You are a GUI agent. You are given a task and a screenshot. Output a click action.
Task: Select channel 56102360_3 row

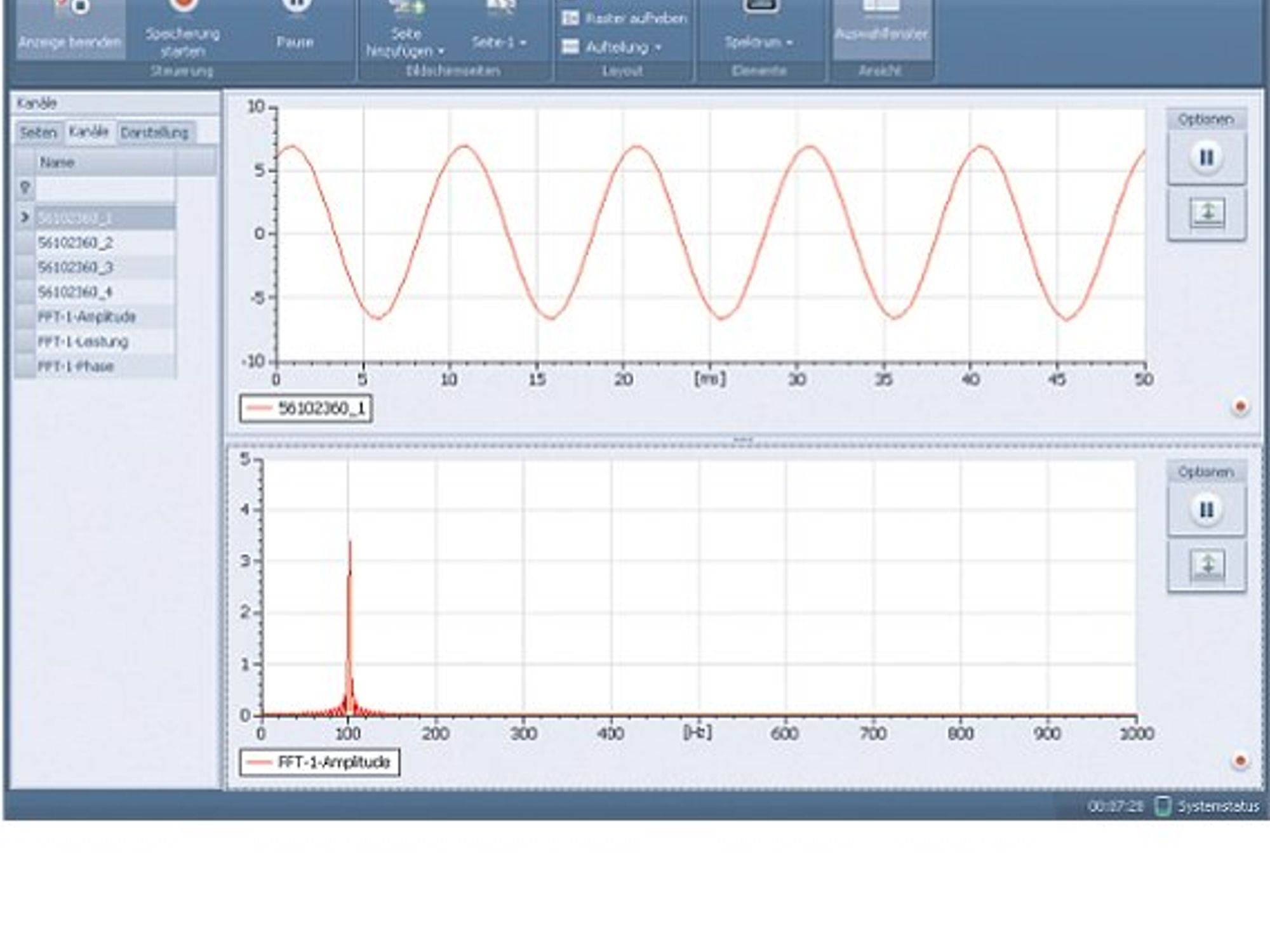point(105,267)
